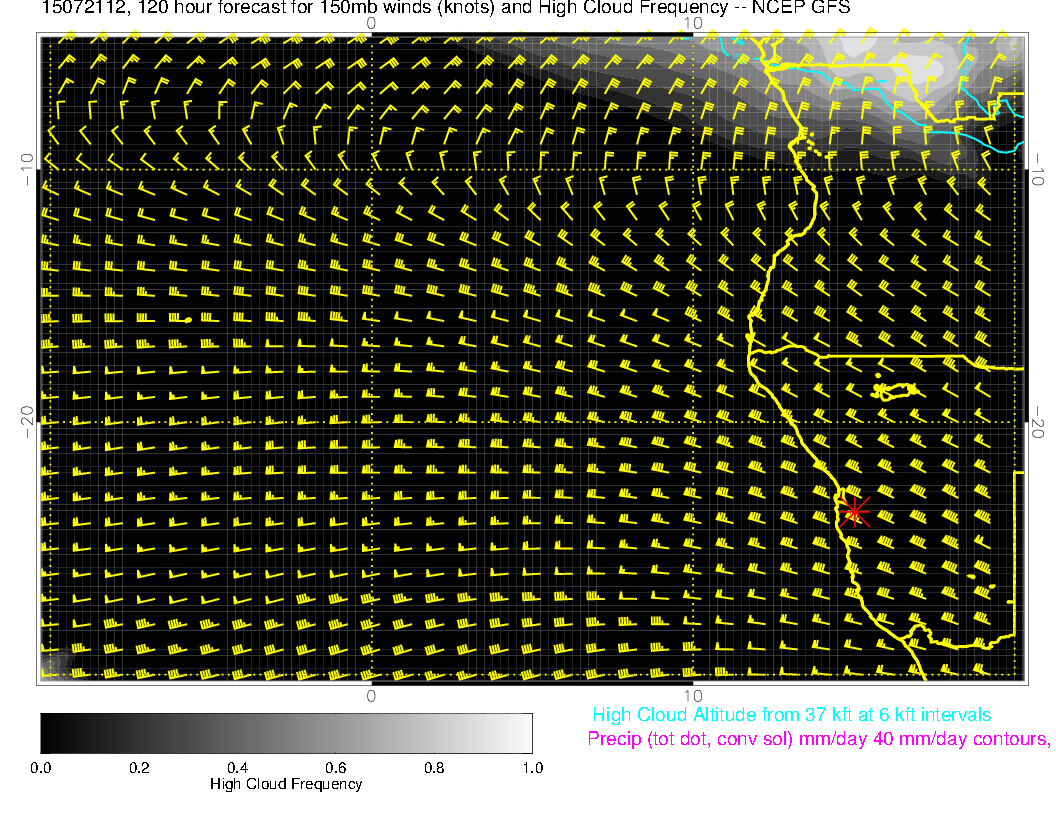The image size is (1056, 816).
Task: Click the bottom axis longitude label 0
Action: click(x=371, y=696)
